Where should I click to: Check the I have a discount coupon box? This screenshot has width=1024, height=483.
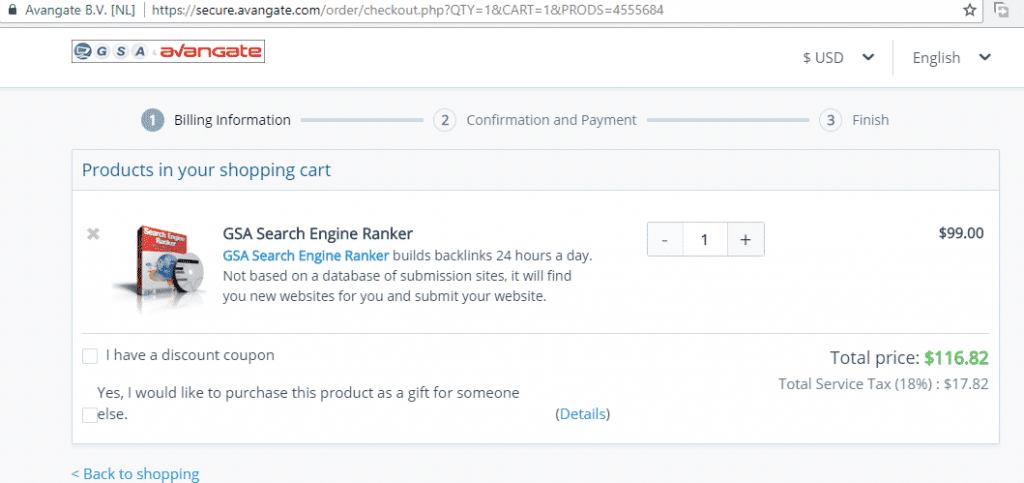click(90, 356)
